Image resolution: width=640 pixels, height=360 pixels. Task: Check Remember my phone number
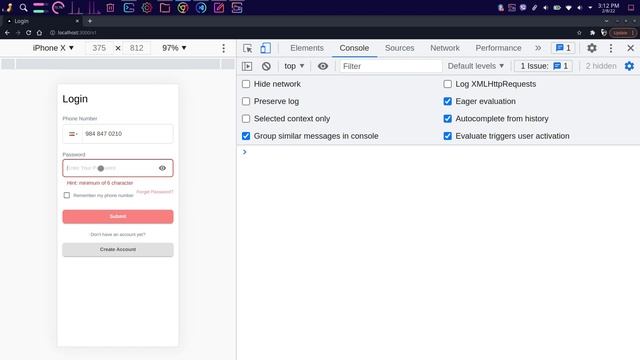pos(67,195)
